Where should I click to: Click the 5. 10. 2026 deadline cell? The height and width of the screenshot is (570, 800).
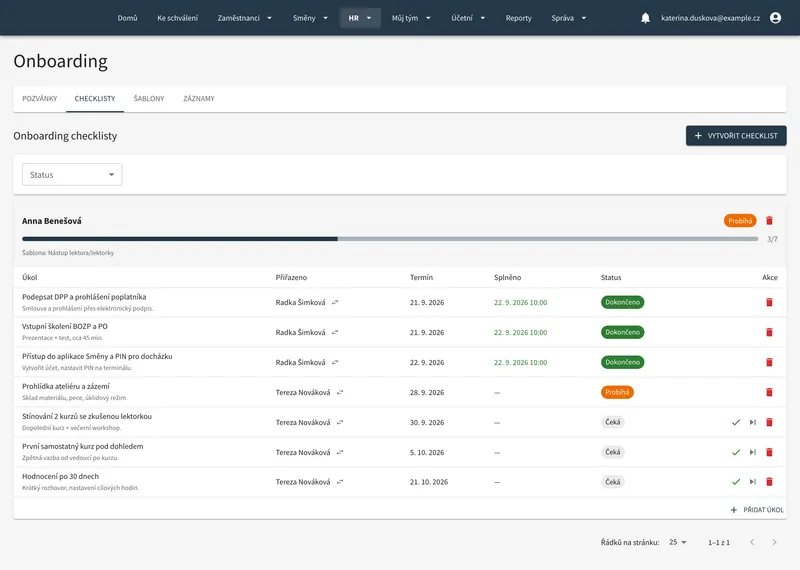click(427, 452)
